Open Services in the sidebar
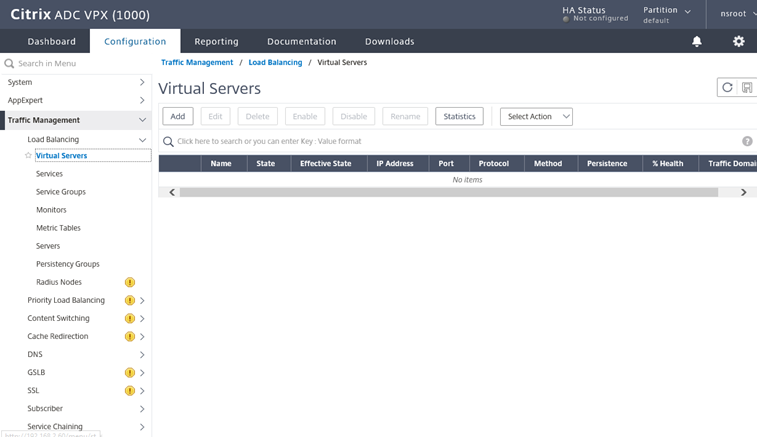 (49, 174)
